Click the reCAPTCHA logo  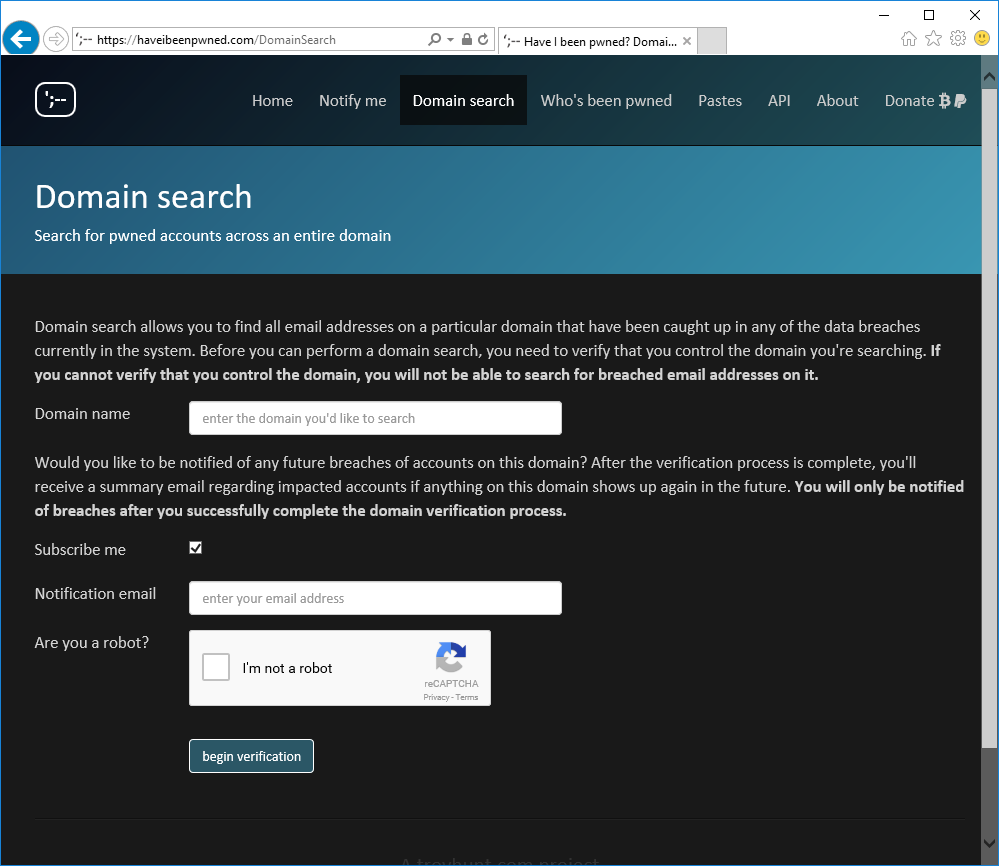coord(451,657)
